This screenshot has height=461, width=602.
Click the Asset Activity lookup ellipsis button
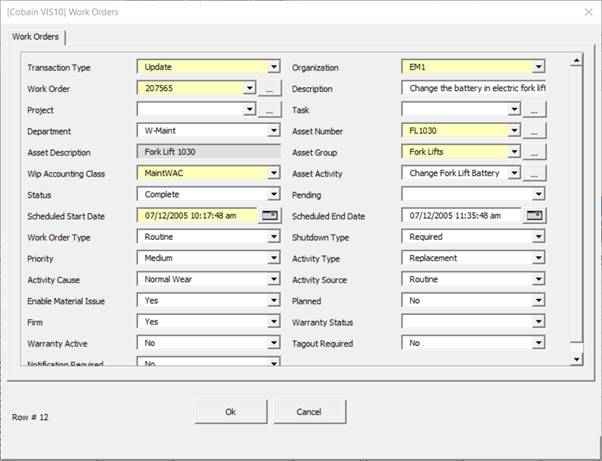(x=535, y=173)
